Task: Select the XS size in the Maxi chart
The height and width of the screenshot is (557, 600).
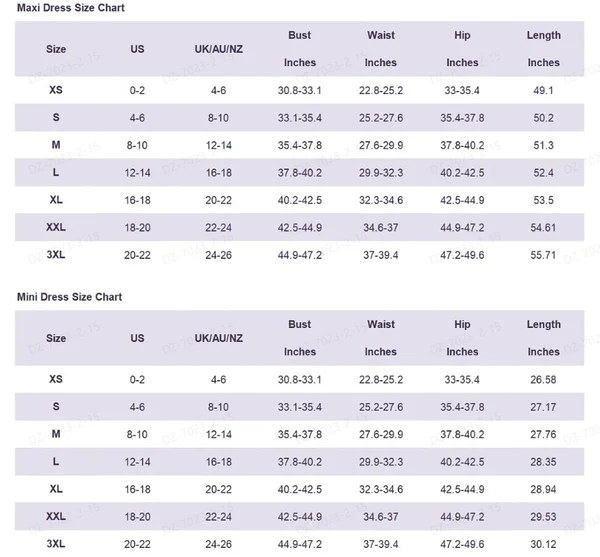Action: pos(56,90)
